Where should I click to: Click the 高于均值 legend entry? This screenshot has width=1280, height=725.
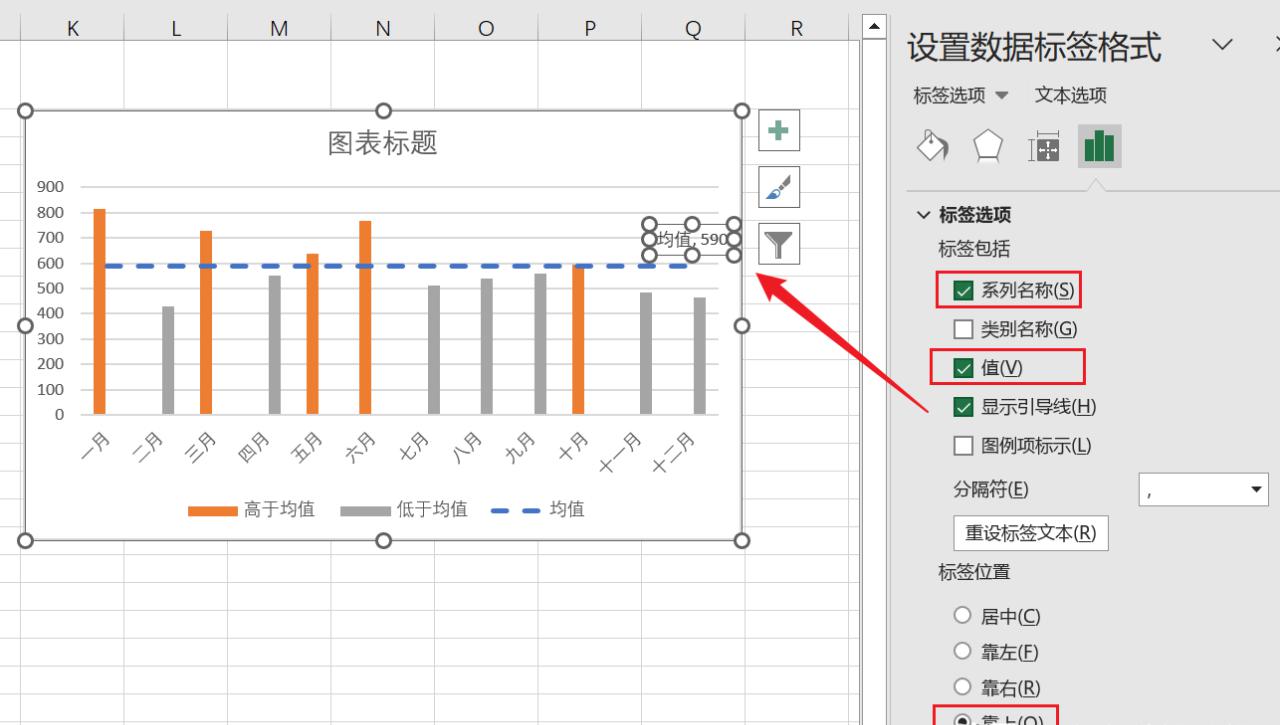click(x=251, y=510)
